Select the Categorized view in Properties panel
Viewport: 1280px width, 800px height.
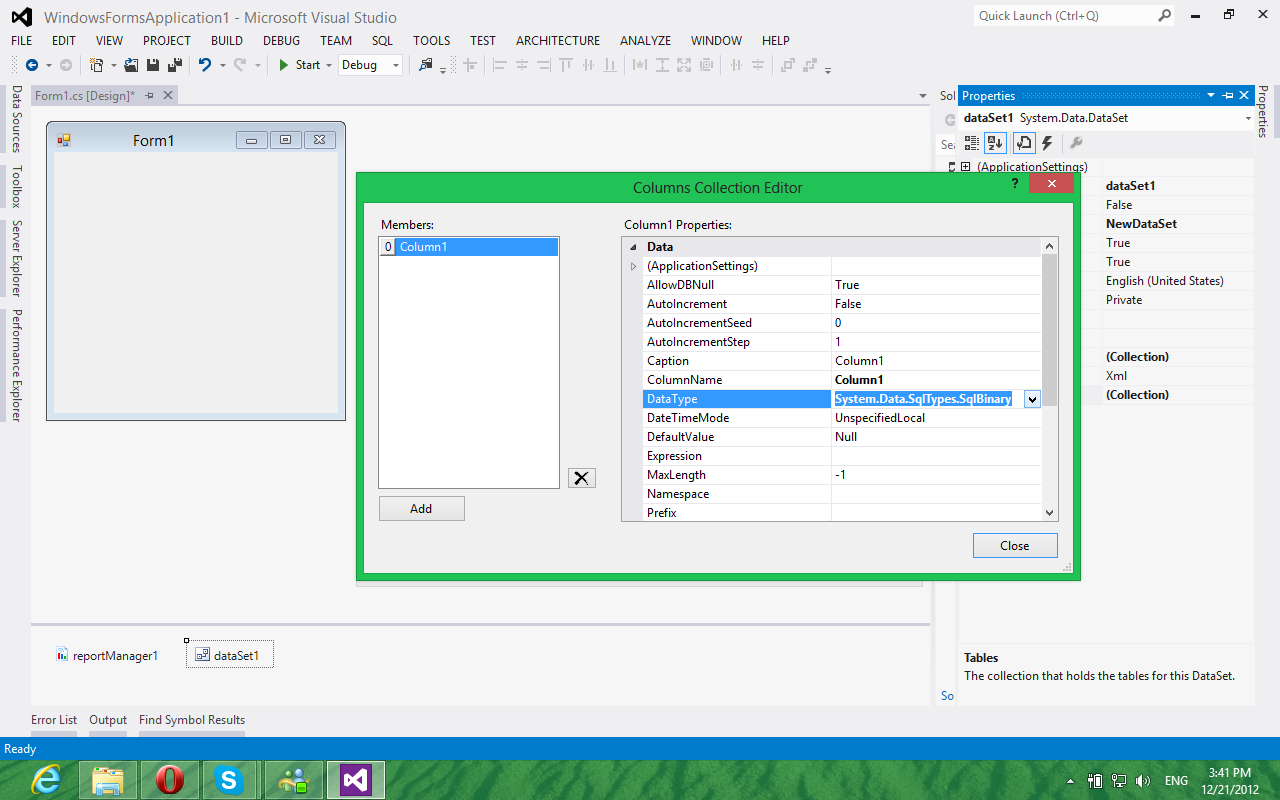pyautogui.click(x=971, y=143)
